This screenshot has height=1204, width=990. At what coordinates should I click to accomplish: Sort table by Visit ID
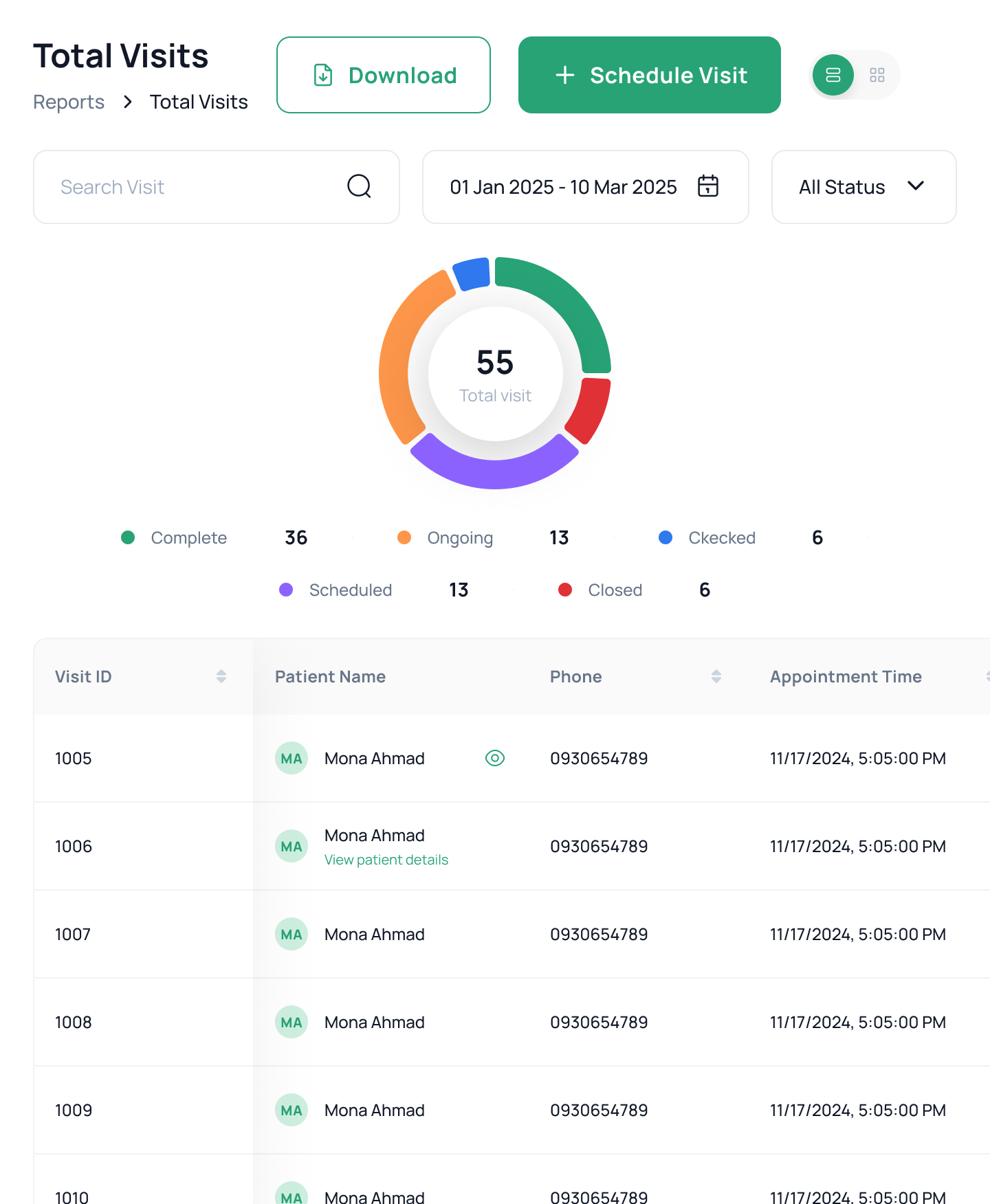click(x=221, y=676)
